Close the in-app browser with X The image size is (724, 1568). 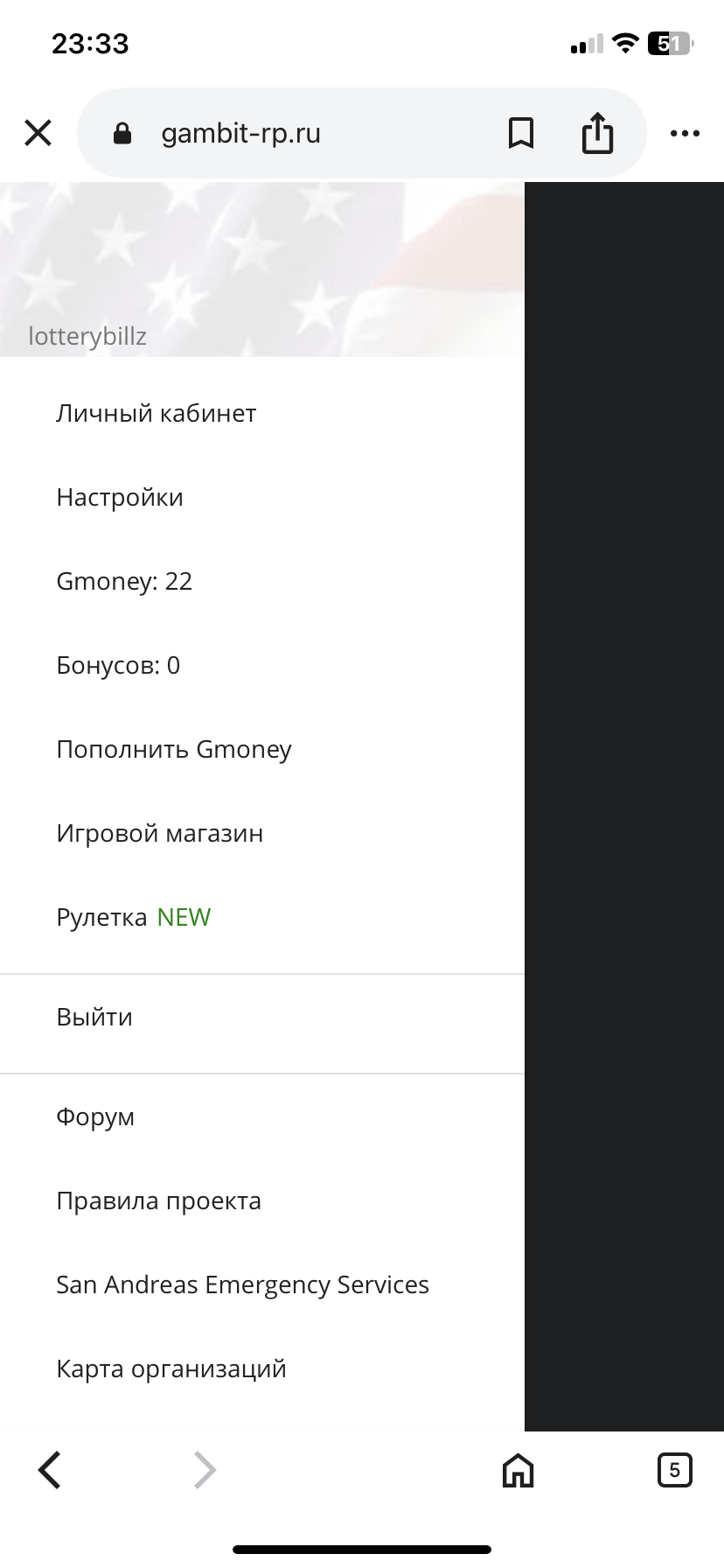click(38, 133)
